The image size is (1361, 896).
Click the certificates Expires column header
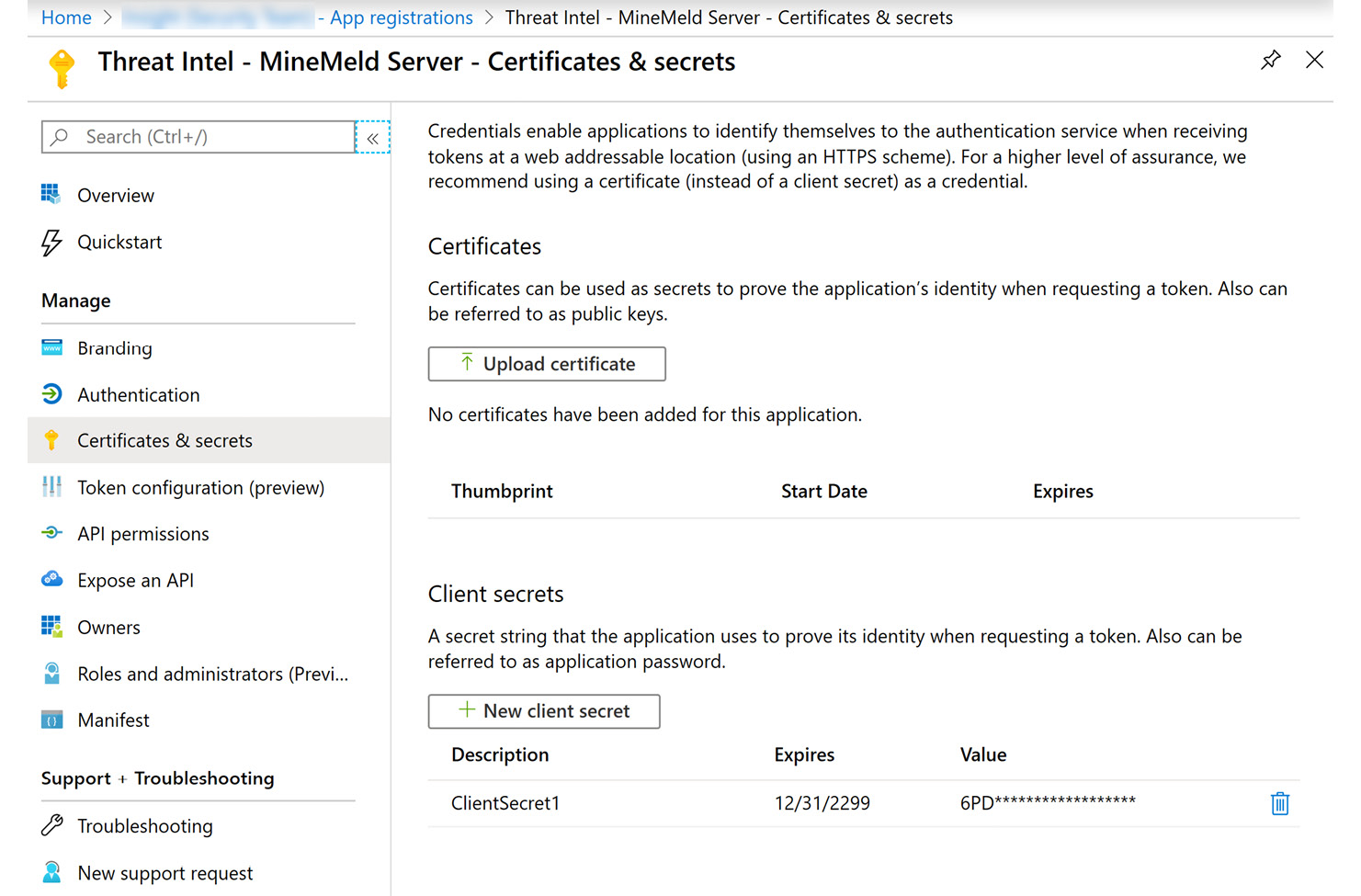[1063, 491]
